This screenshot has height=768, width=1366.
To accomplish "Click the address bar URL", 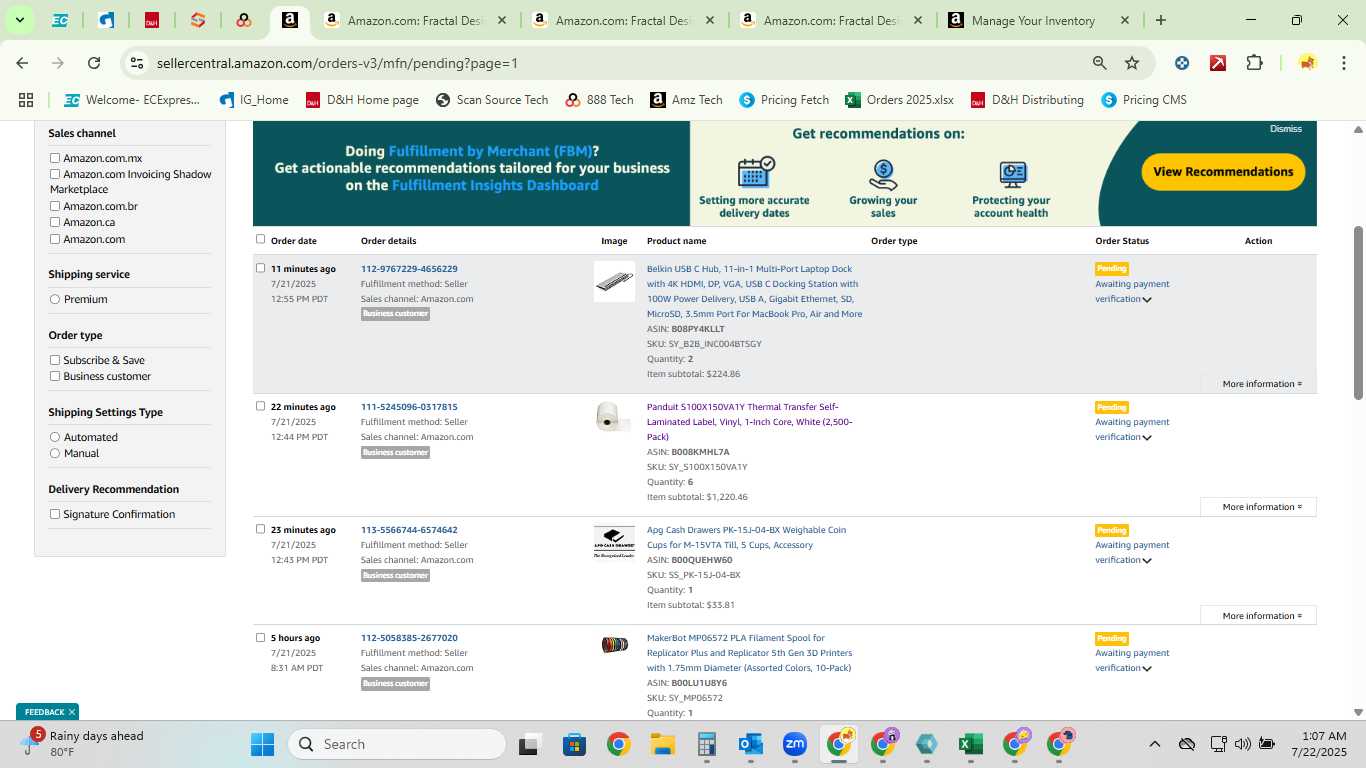I will coord(337,63).
